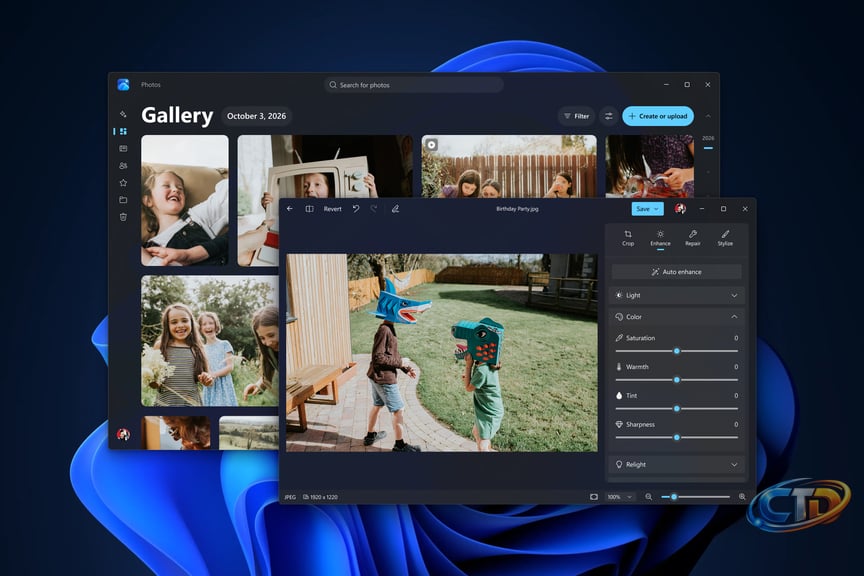
Task: Undo the last edit in the editor
Action: [356, 209]
